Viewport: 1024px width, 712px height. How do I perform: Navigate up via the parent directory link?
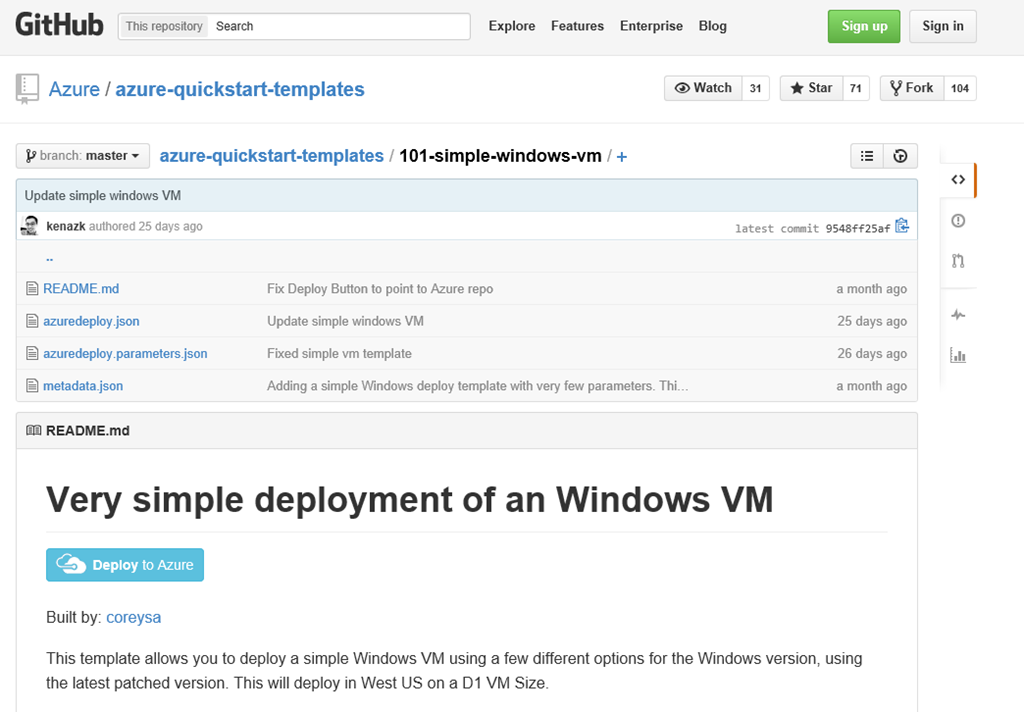[x=49, y=258]
